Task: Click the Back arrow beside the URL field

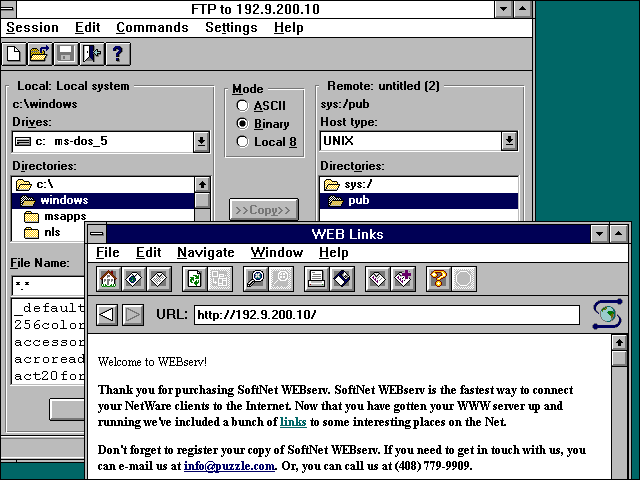Action: click(107, 315)
